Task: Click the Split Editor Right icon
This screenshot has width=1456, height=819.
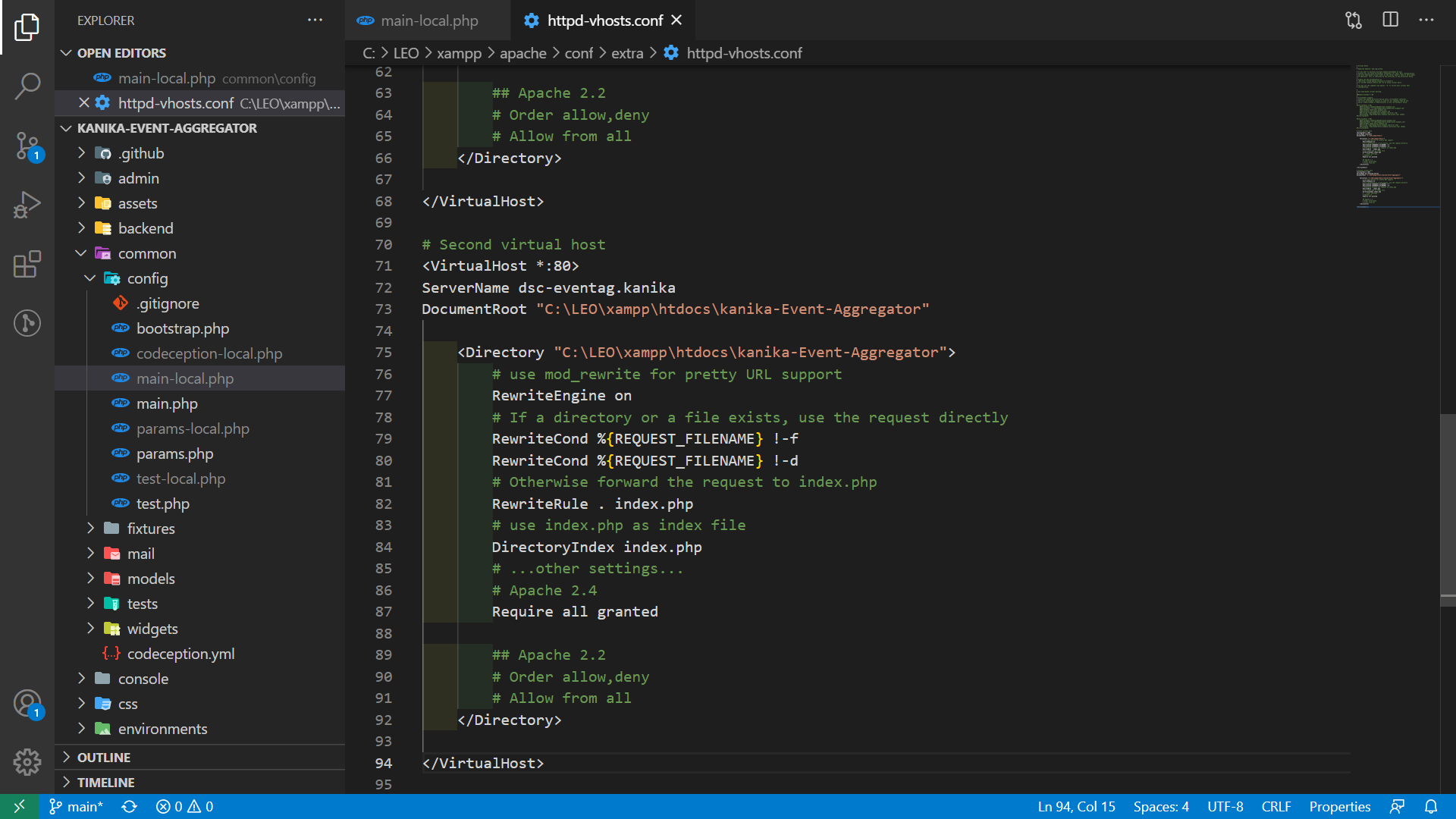Action: (x=1390, y=20)
